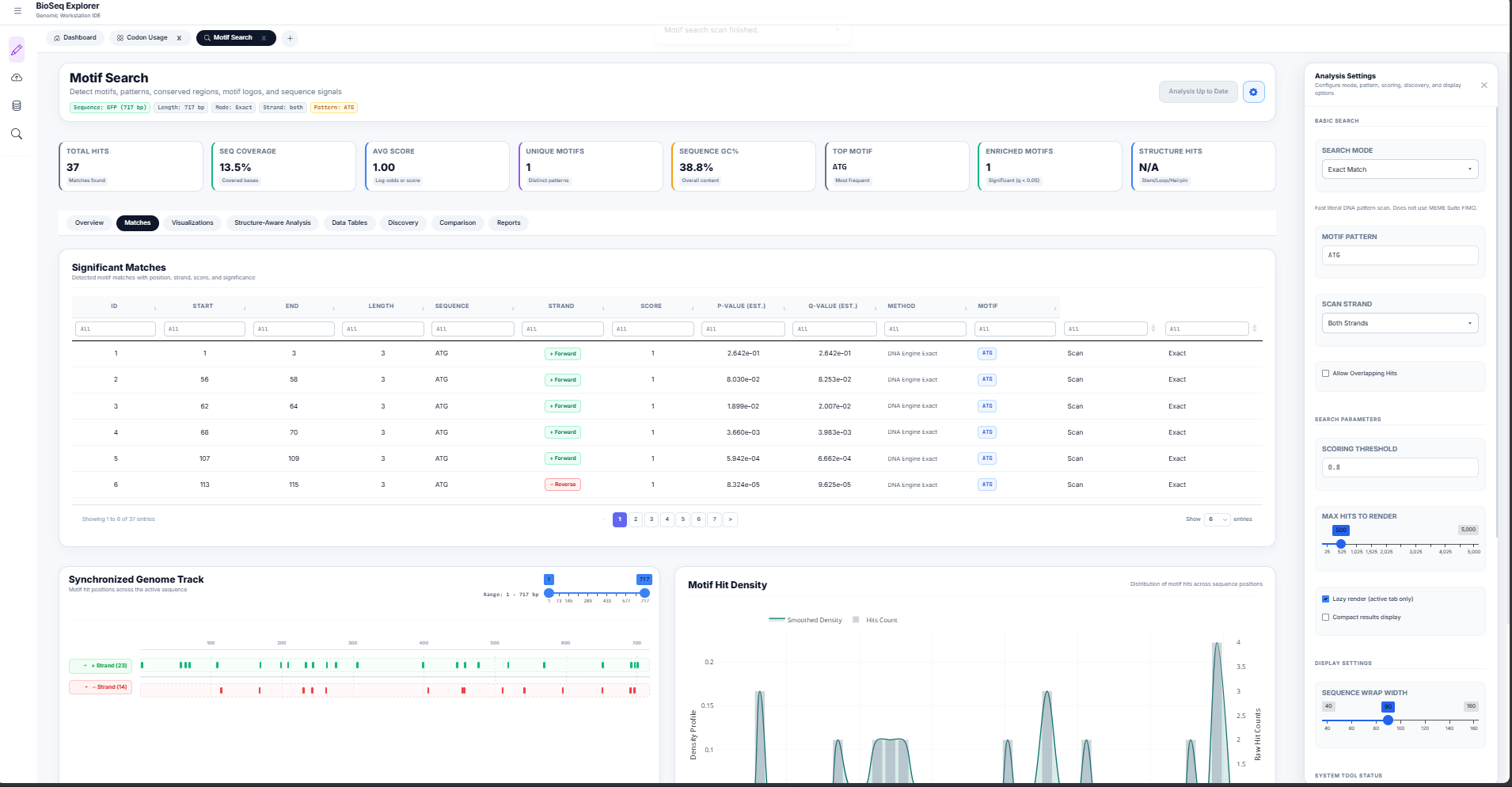Open the Overview sub-tab
Viewport: 1512px width, 787px height.
click(x=89, y=223)
